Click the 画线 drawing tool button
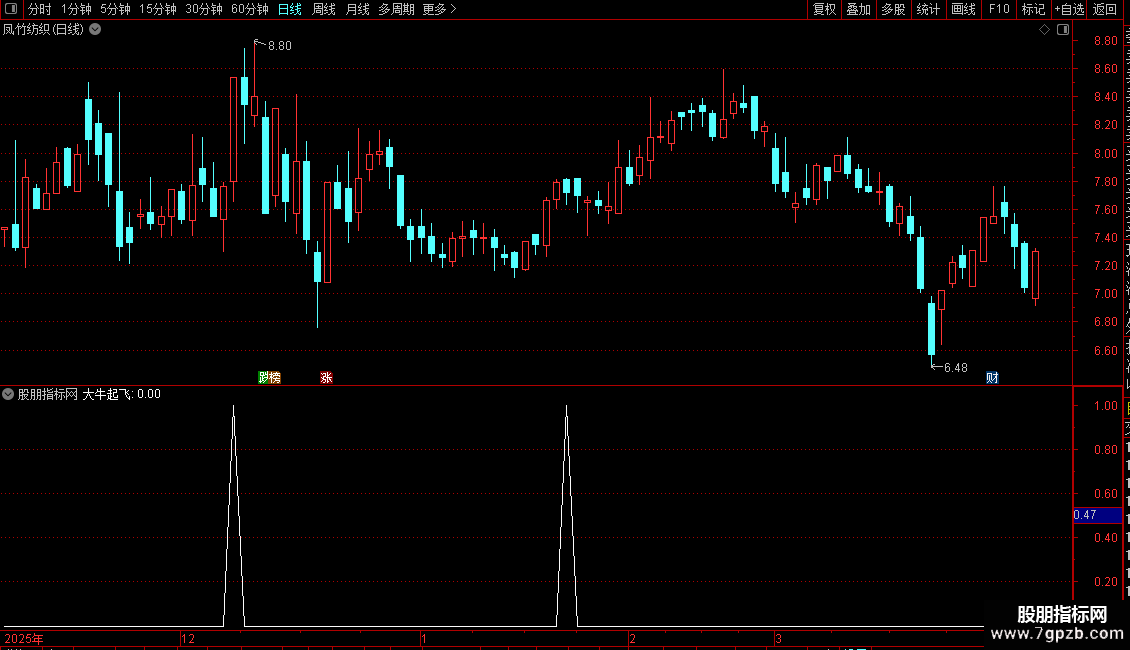The width and height of the screenshot is (1130, 650). click(x=963, y=9)
